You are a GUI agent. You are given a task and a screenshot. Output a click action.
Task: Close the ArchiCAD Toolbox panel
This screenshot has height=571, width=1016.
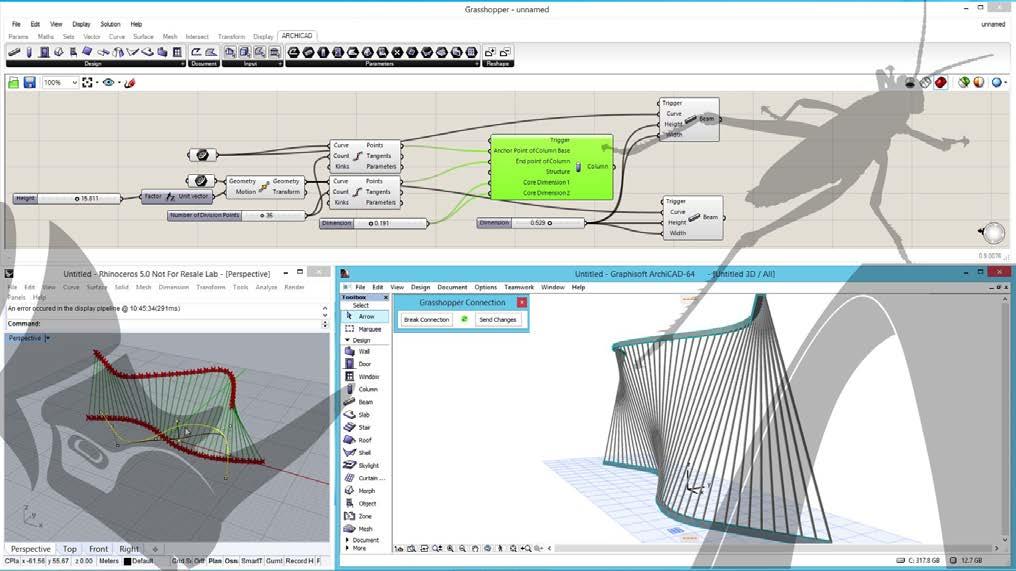386,297
